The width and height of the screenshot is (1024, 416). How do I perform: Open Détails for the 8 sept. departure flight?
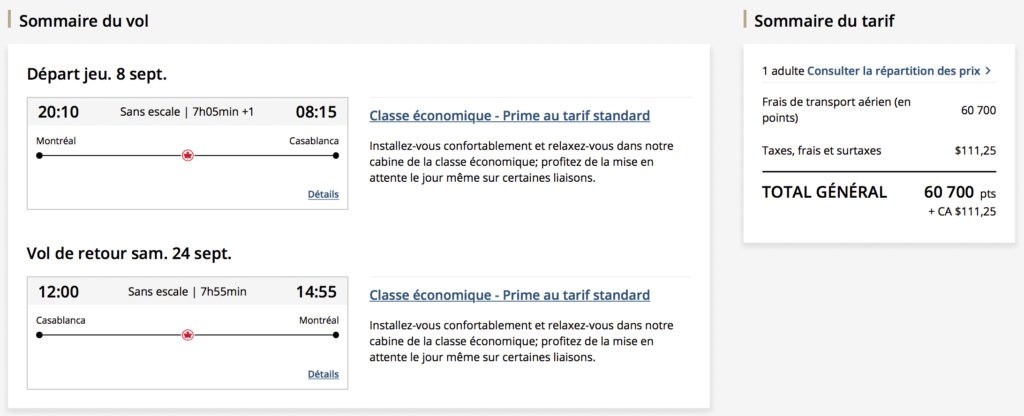(323, 194)
